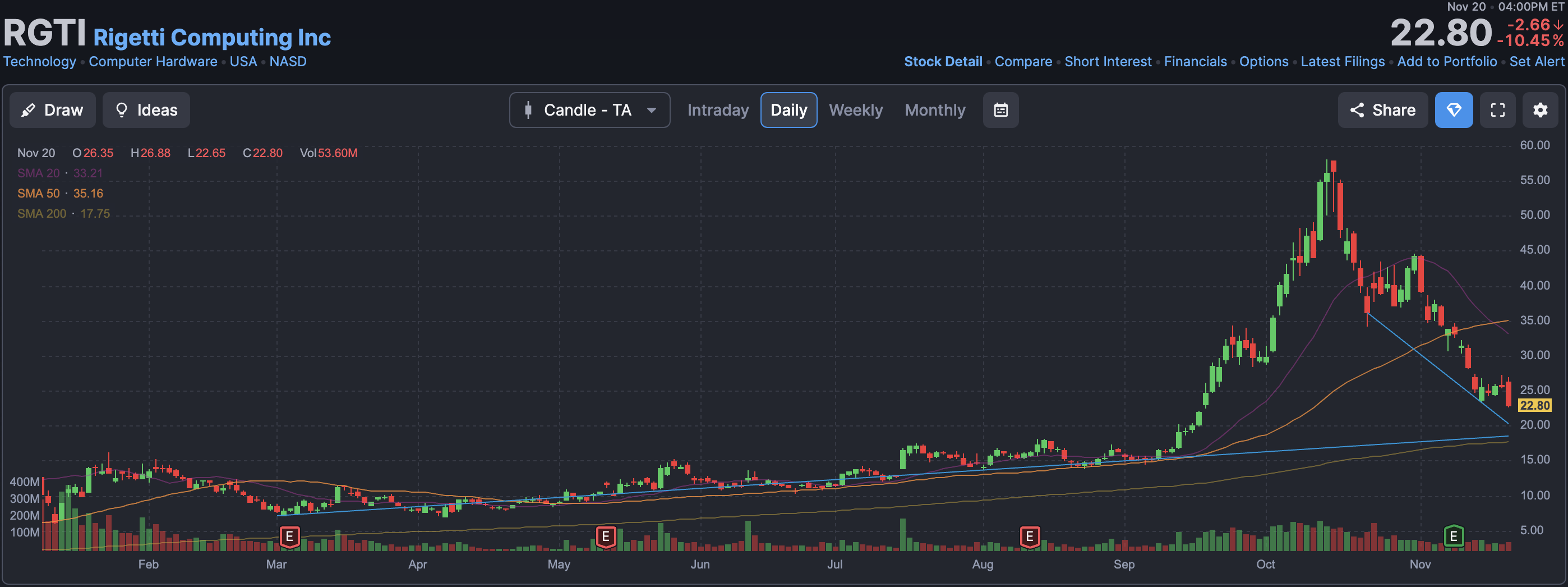Click the August earnings E marker

click(x=1029, y=537)
